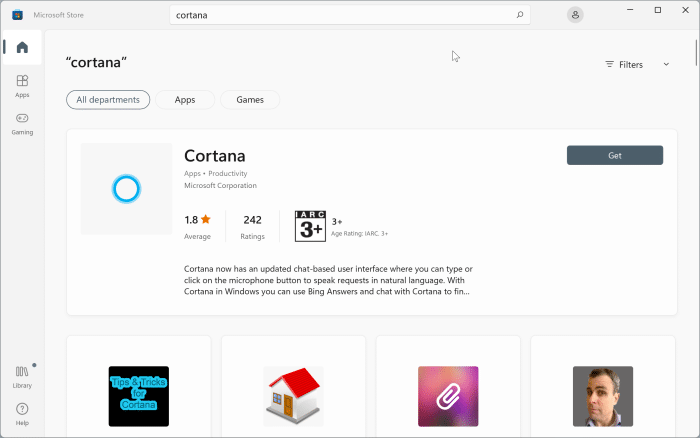Click the Filters label
Viewport: 700px width, 438px height.
pos(631,65)
